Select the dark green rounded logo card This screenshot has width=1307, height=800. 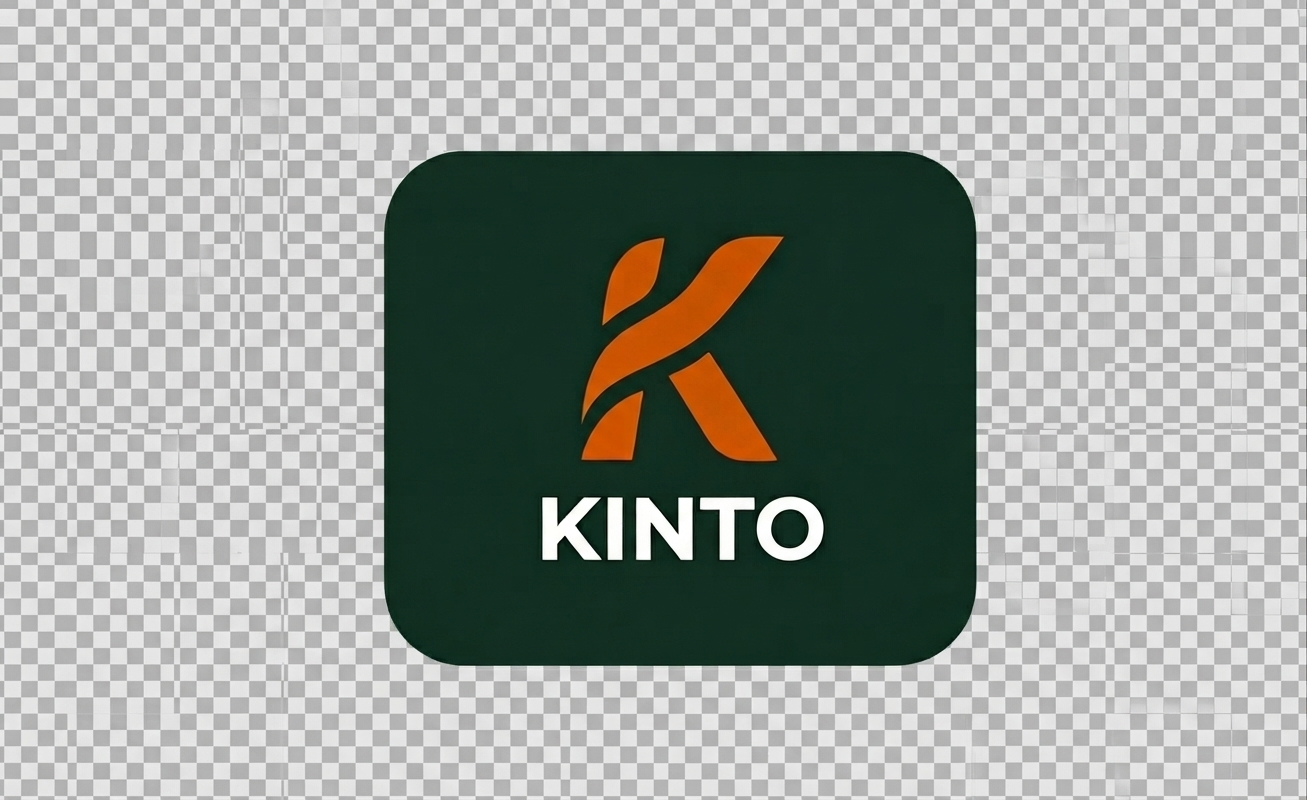680,408
